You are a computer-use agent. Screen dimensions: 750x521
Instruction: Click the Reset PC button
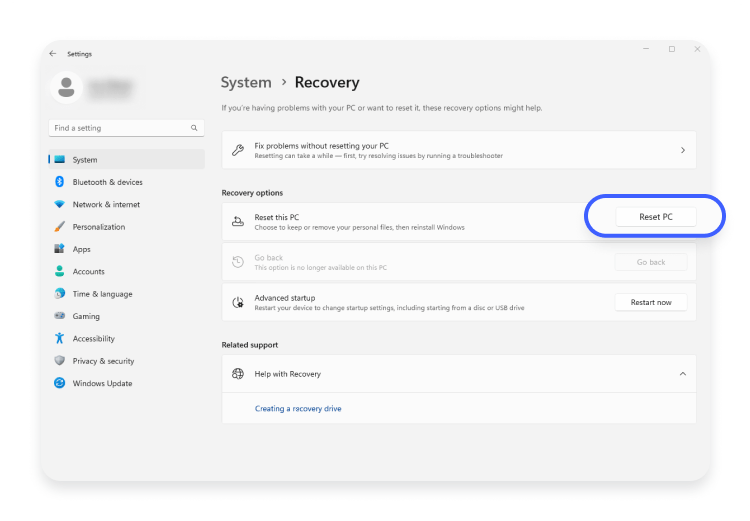click(656, 217)
